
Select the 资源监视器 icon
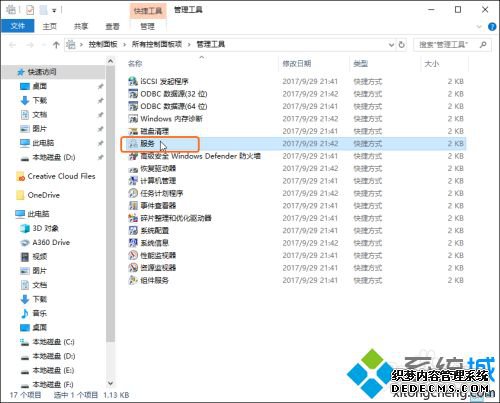tap(133, 268)
